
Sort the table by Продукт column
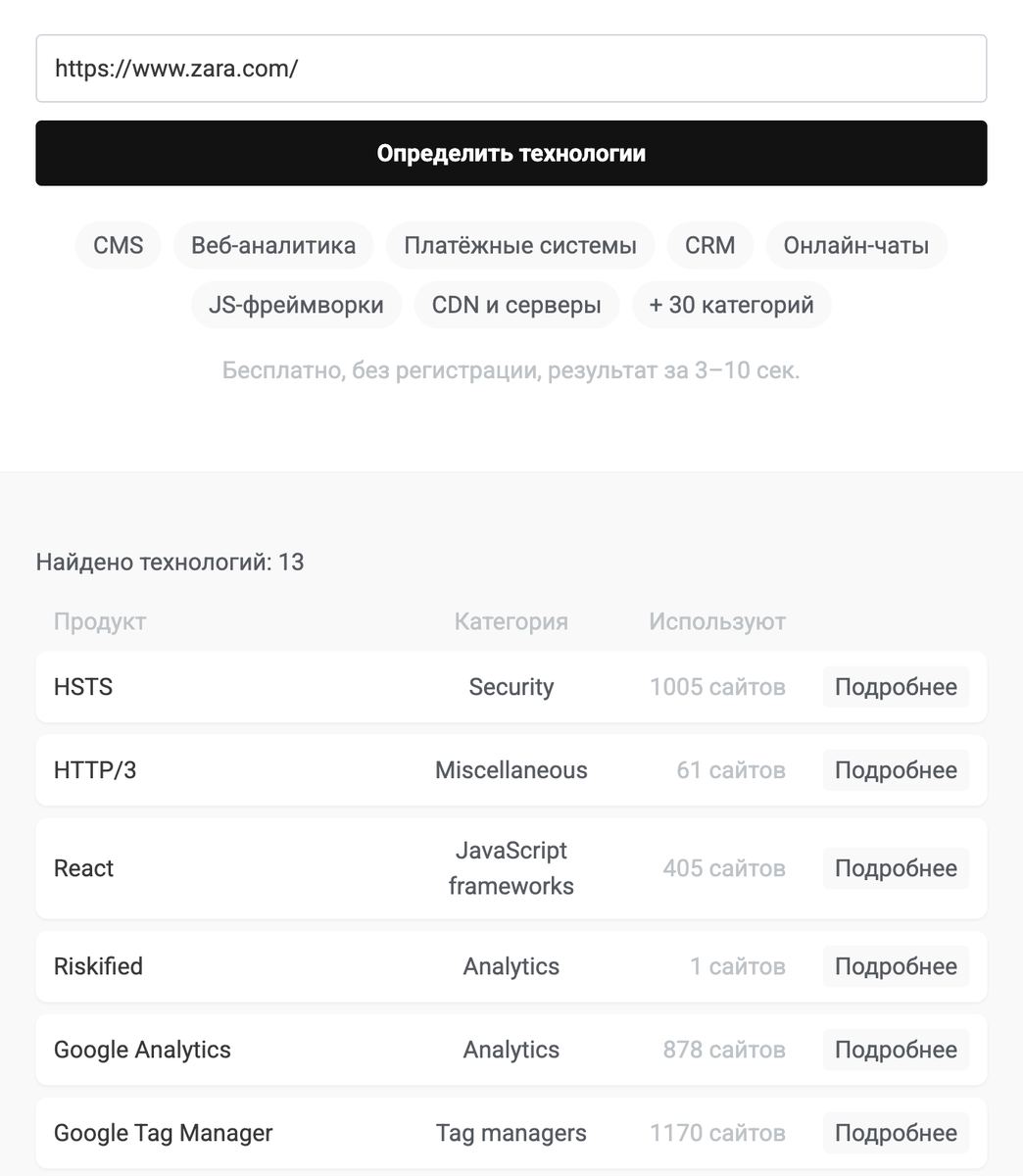(99, 621)
